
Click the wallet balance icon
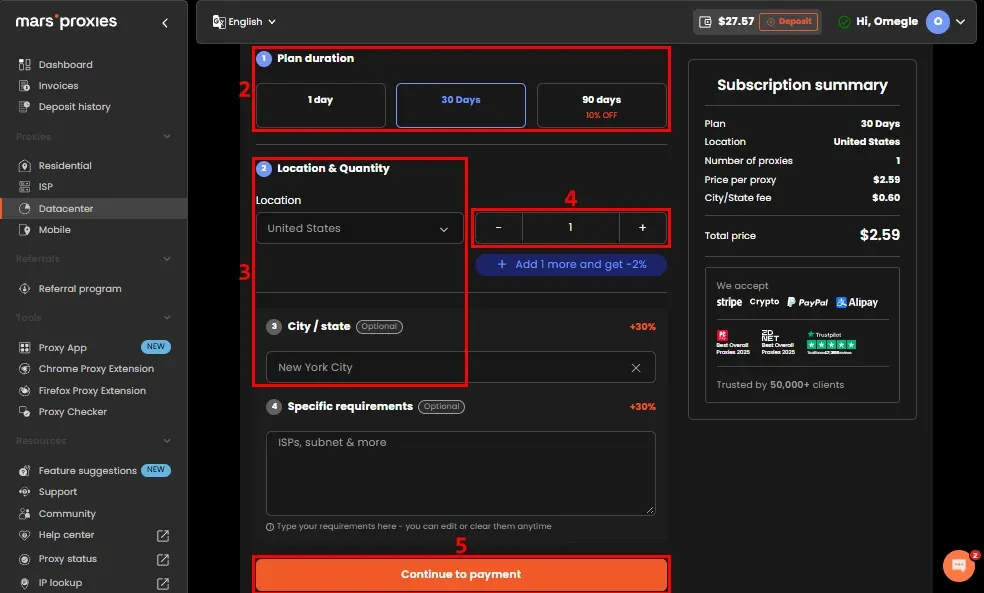pyautogui.click(x=705, y=22)
